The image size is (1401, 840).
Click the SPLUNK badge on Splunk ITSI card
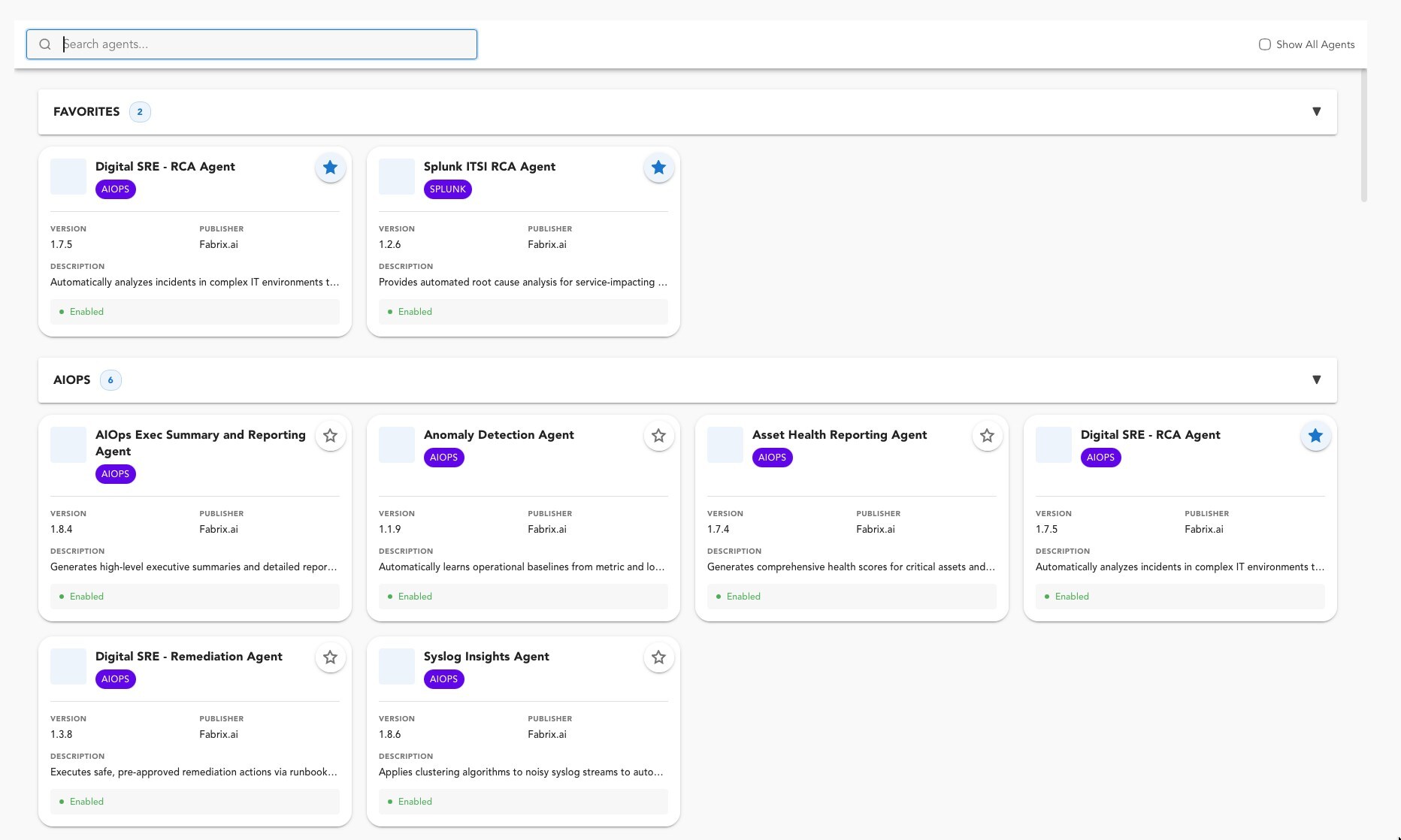pos(448,189)
